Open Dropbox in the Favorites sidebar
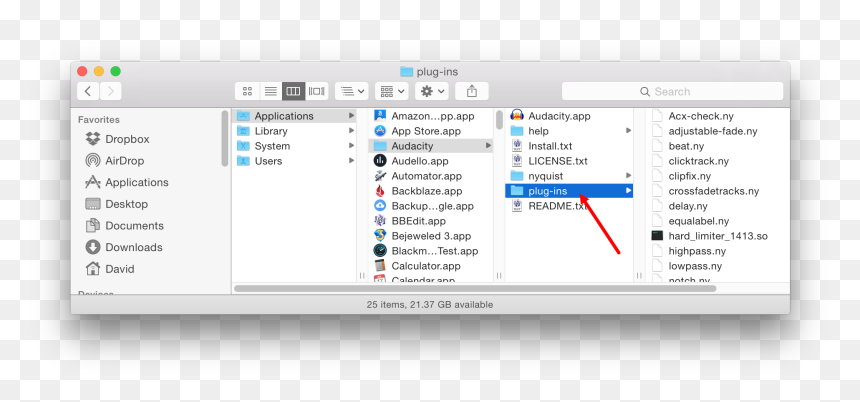Image resolution: width=860 pixels, height=402 pixels. coord(117,139)
